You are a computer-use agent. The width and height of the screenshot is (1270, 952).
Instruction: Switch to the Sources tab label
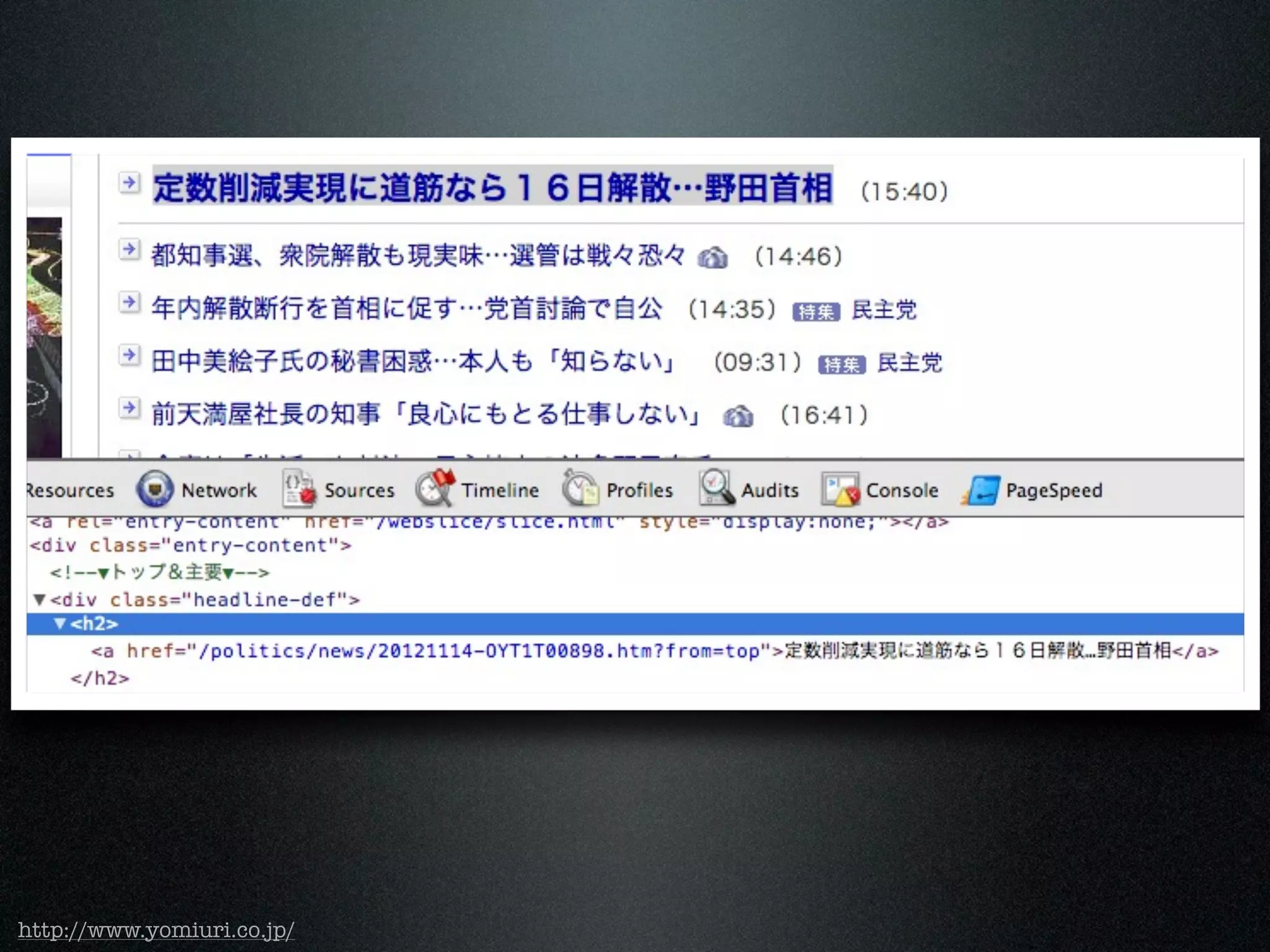(x=360, y=490)
